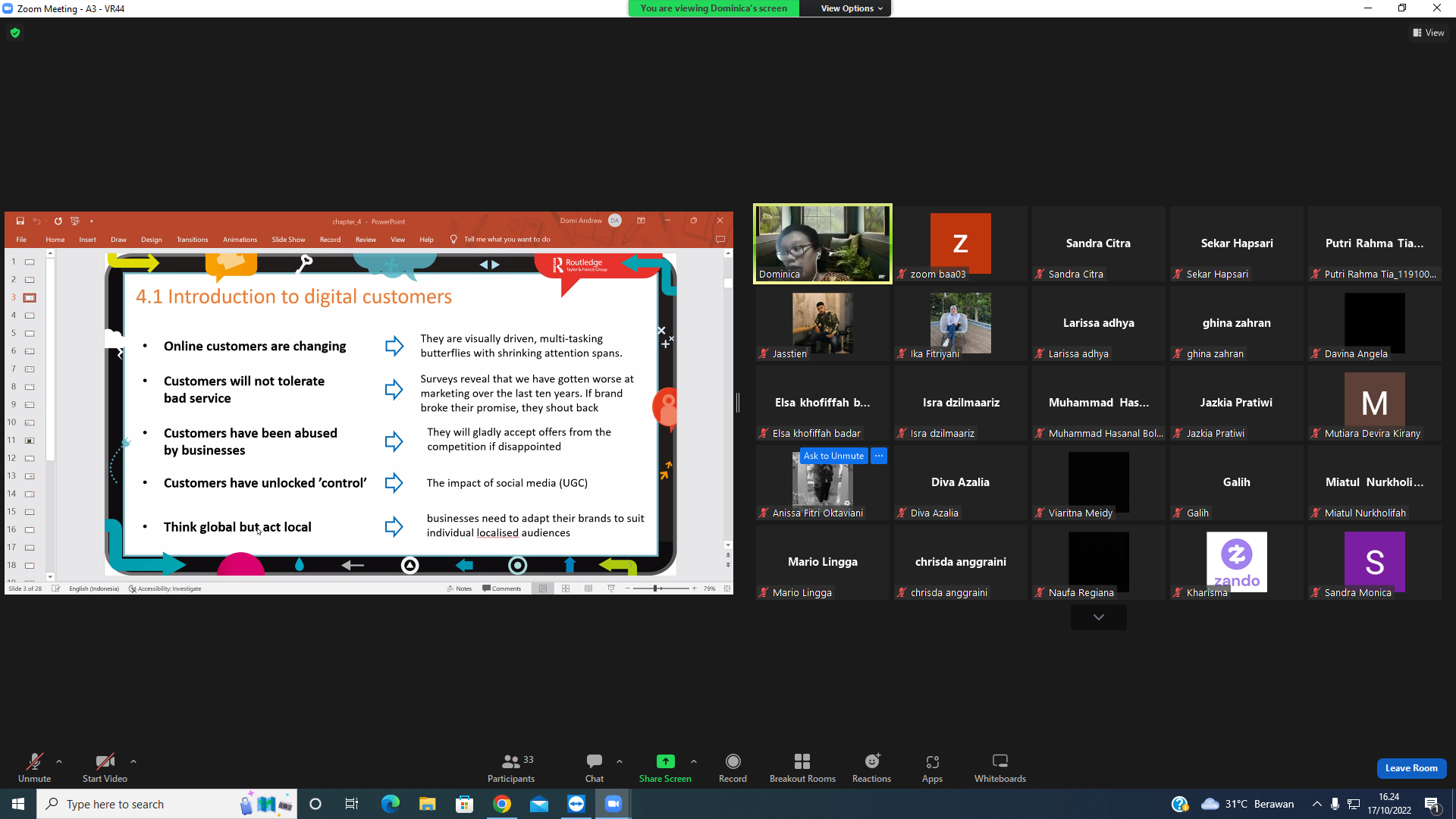
Task: Switch to Normal view in PowerPoint status bar
Action: [543, 588]
